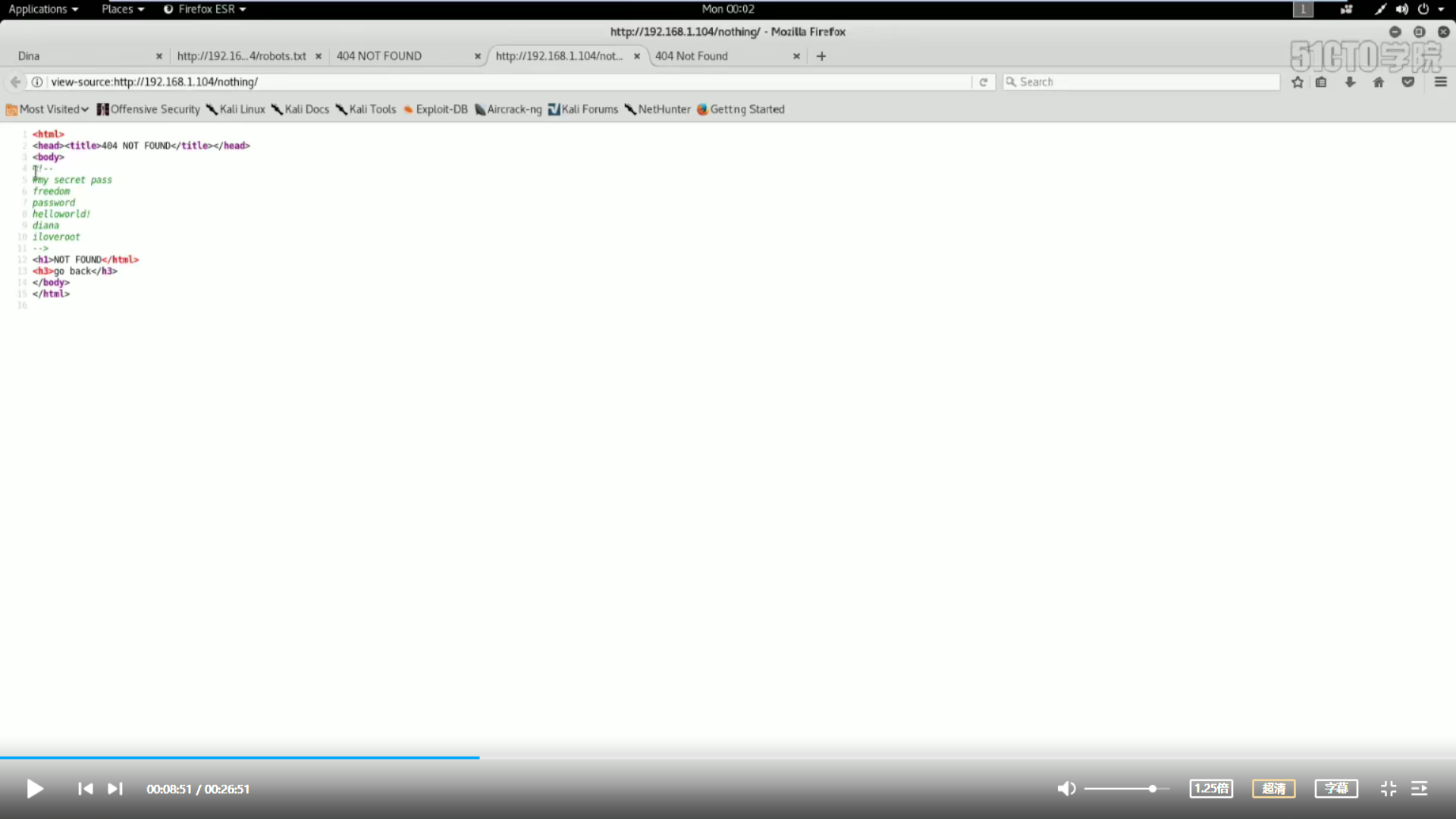The width and height of the screenshot is (1456, 819).
Task: Click the 'freedom' line in source
Action: click(x=51, y=191)
